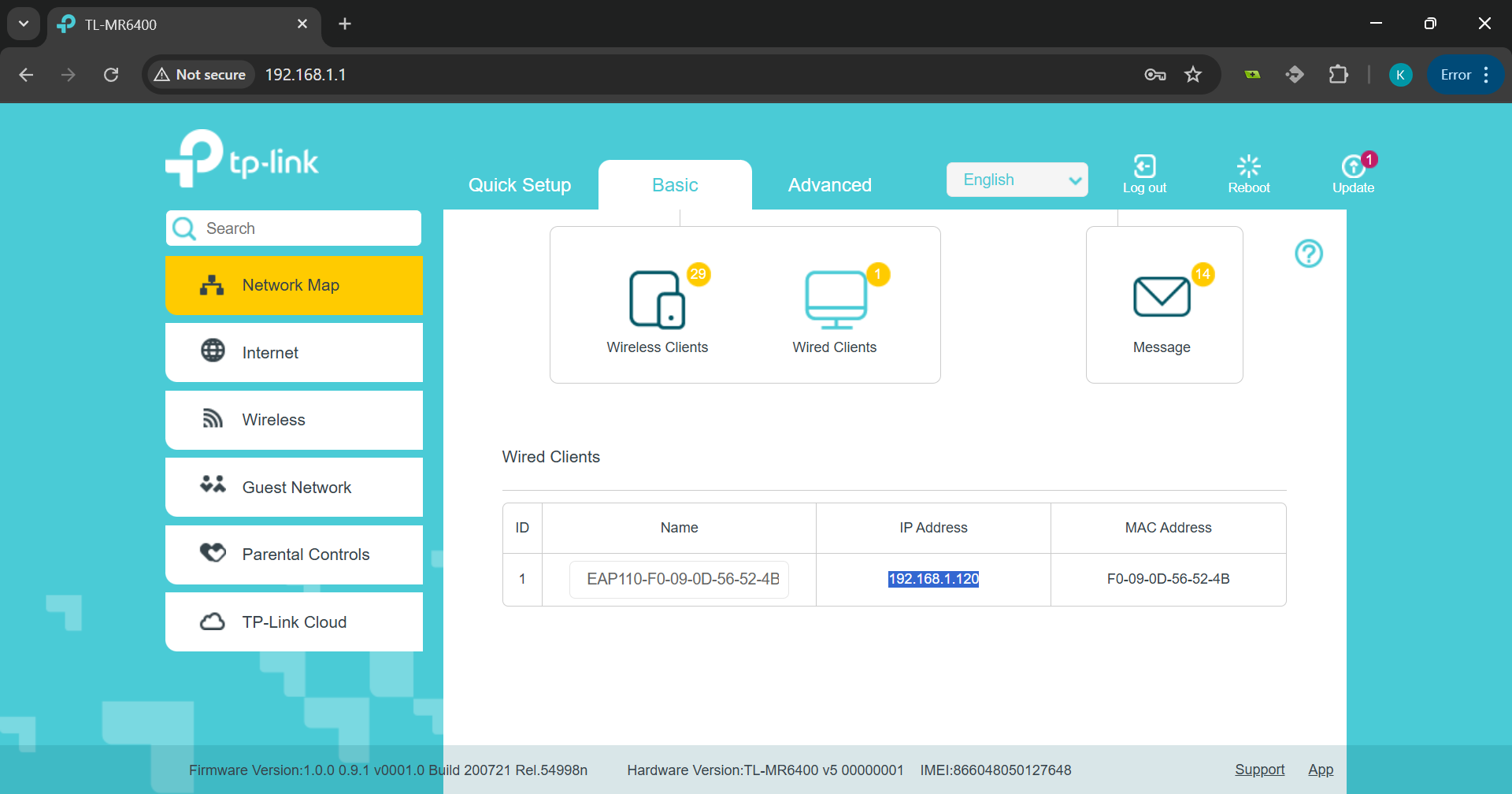The image size is (1512, 794).
Task: Open the Message envelope icon
Action: click(x=1162, y=296)
